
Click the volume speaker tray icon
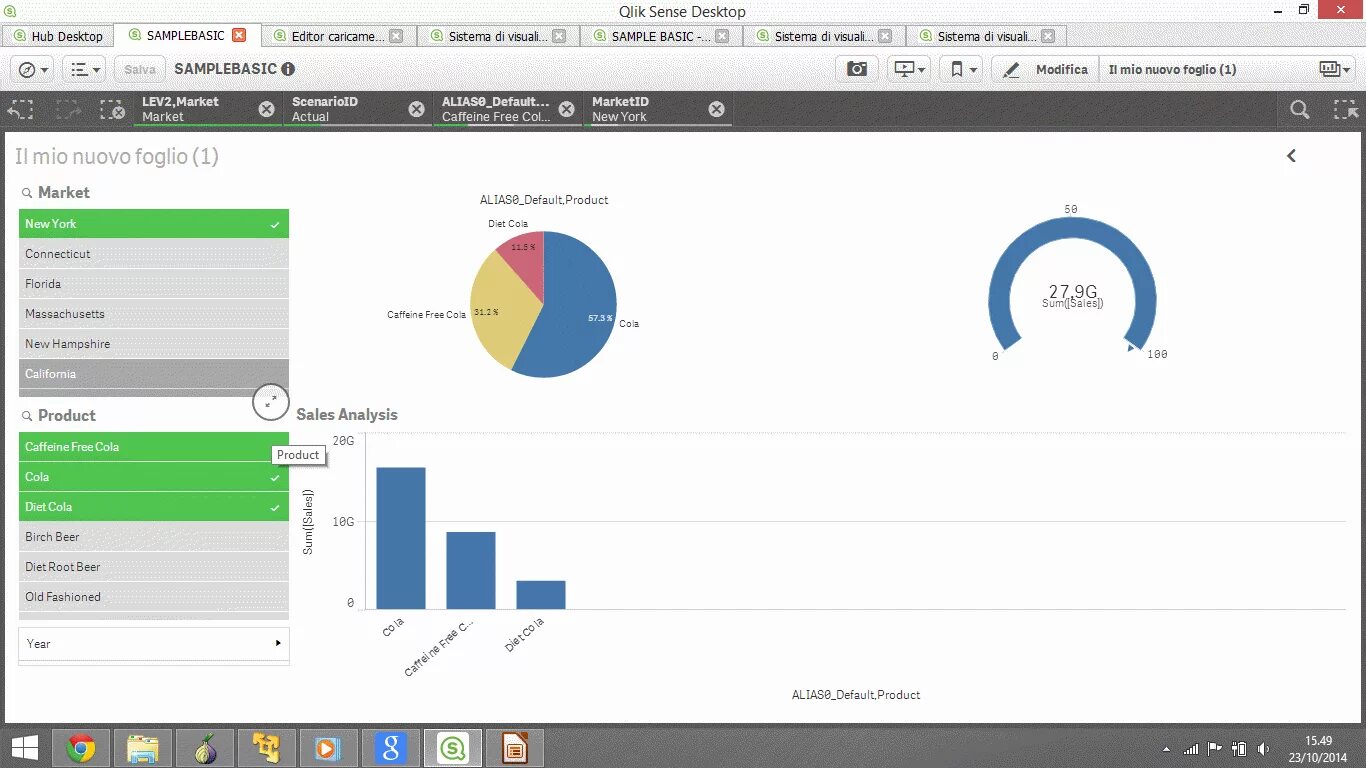click(x=1263, y=748)
